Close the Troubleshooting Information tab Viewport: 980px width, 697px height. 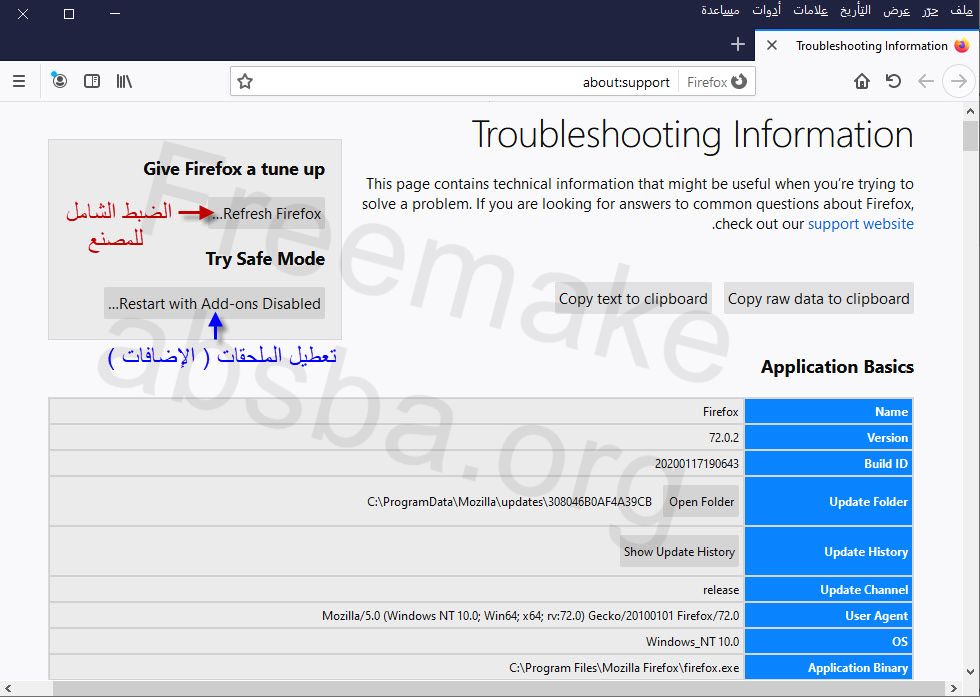[772, 45]
